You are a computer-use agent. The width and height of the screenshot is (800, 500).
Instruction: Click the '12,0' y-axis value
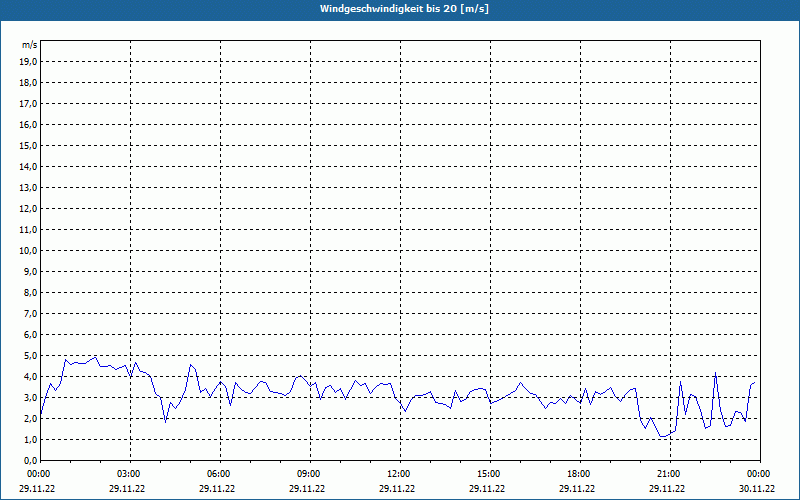click(28, 208)
